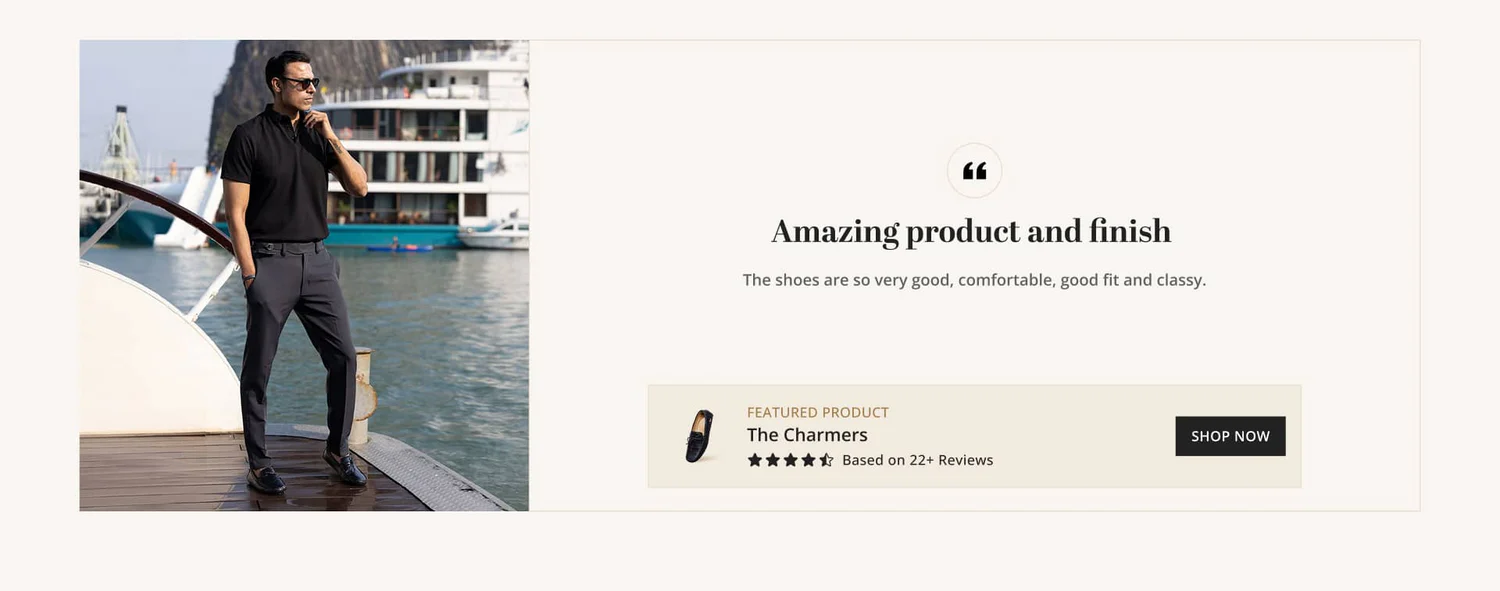The height and width of the screenshot is (591, 1500).
Task: Open The Charmers product name link
Action: 807,435
